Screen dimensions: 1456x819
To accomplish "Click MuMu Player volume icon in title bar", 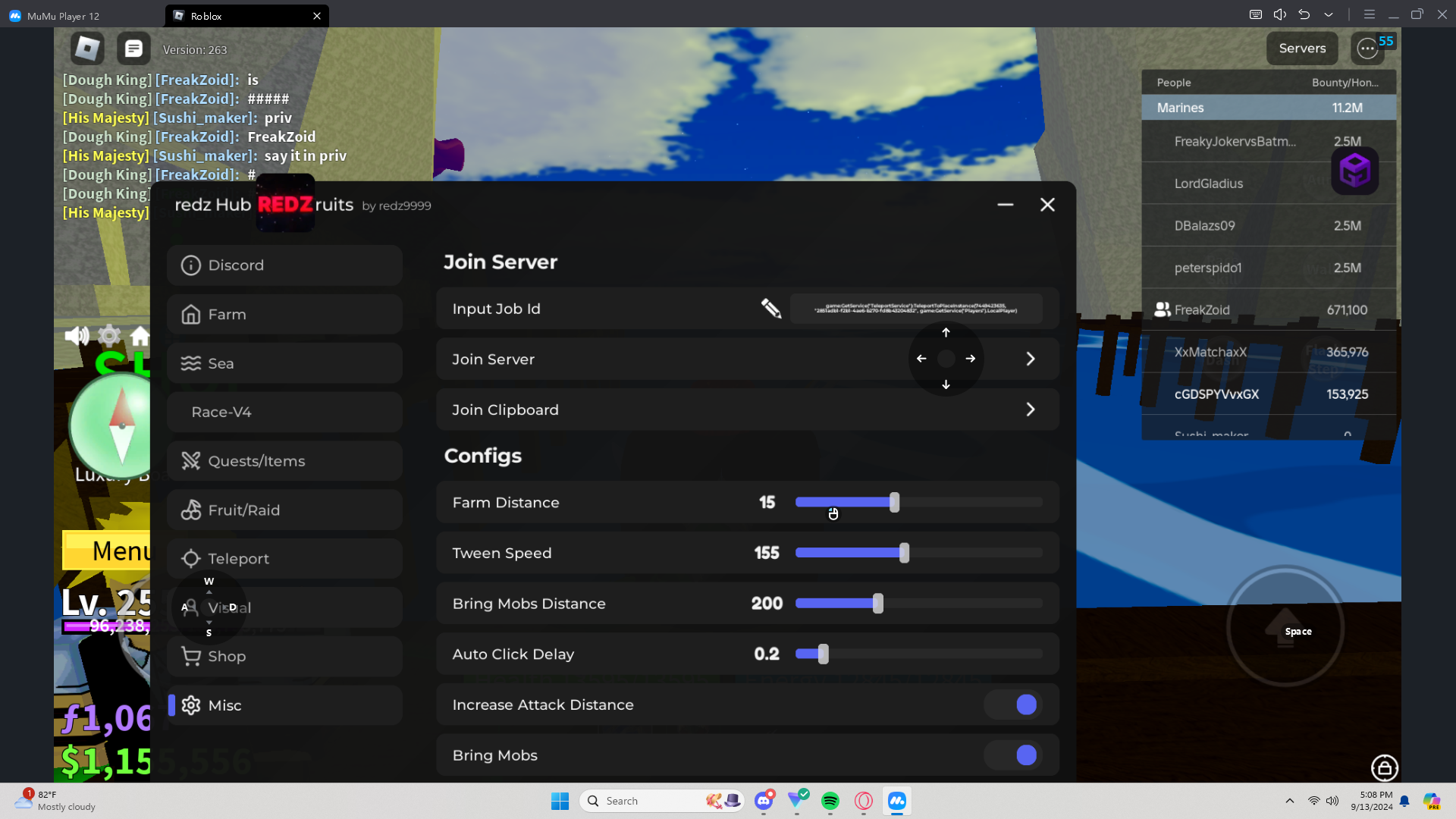I will point(1280,14).
